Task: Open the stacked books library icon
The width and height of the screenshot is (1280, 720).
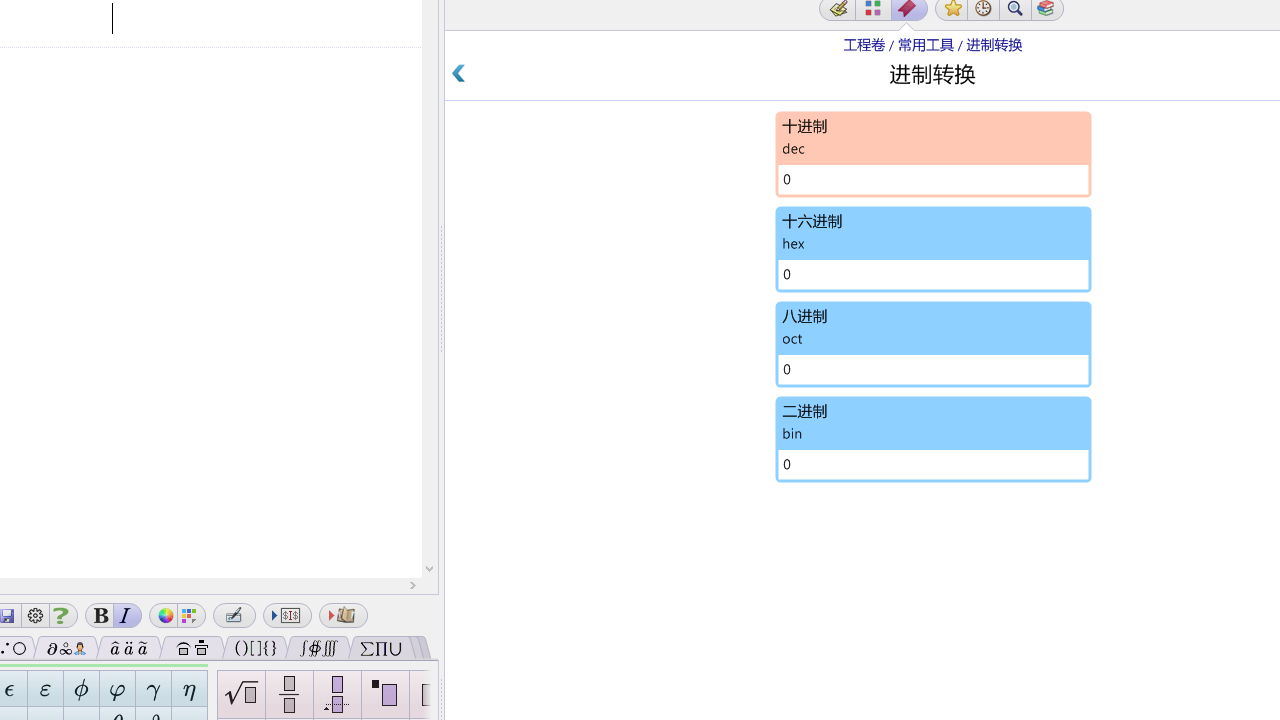Action: click(x=1046, y=9)
